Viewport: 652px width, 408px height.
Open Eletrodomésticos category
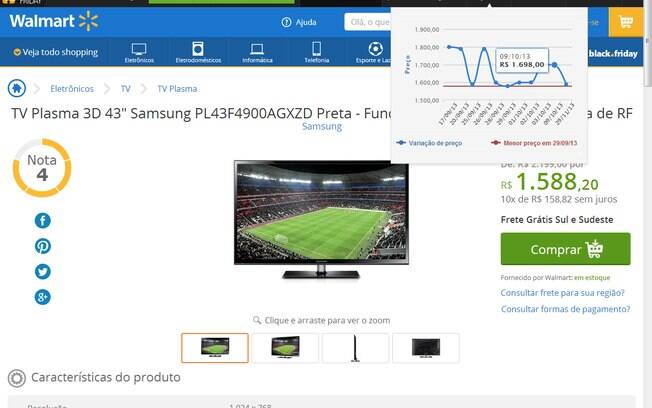[x=198, y=52]
